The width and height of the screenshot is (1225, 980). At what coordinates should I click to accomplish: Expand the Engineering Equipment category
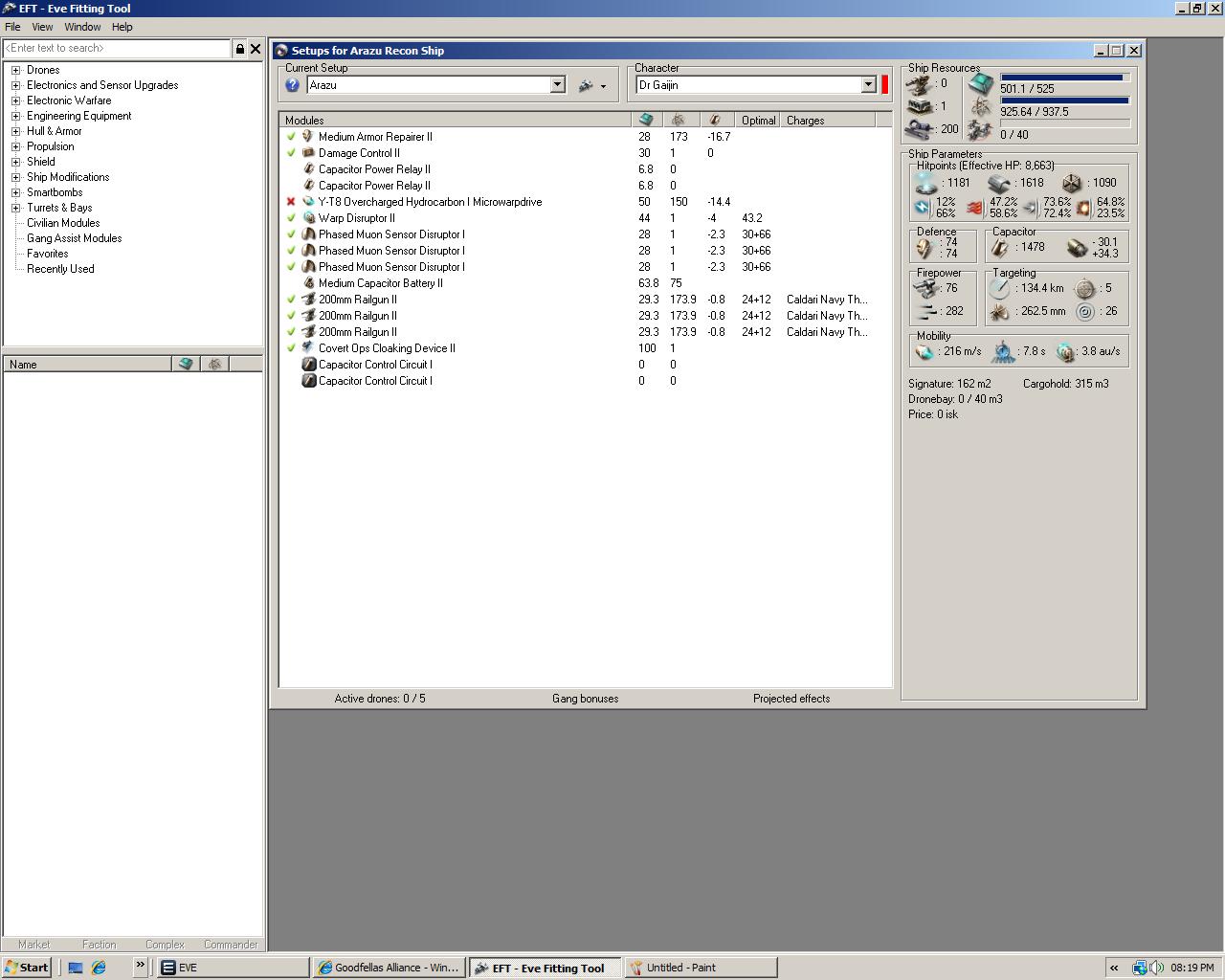[x=15, y=116]
